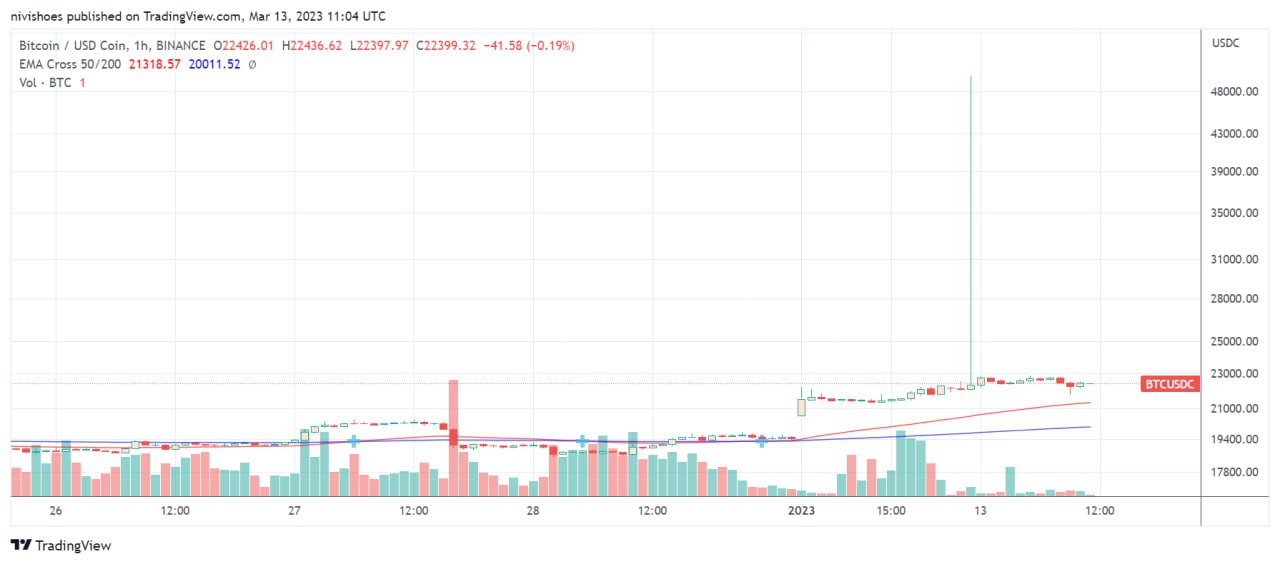This screenshot has width=1280, height=564.
Task: Click the 15:00 time axis label
Action: coord(891,510)
